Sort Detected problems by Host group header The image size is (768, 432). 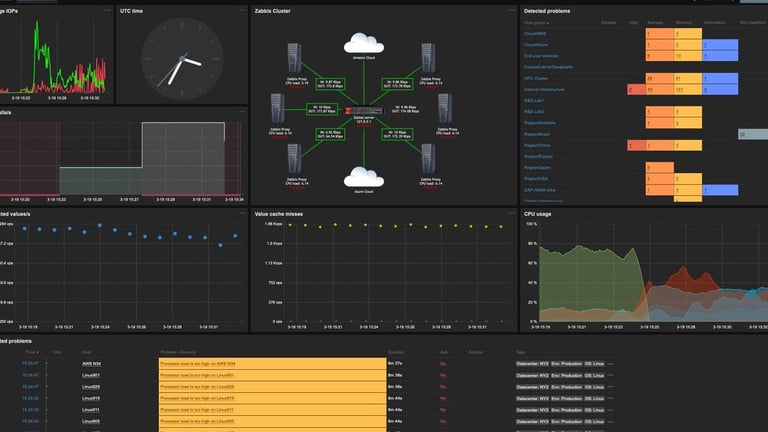click(536, 23)
